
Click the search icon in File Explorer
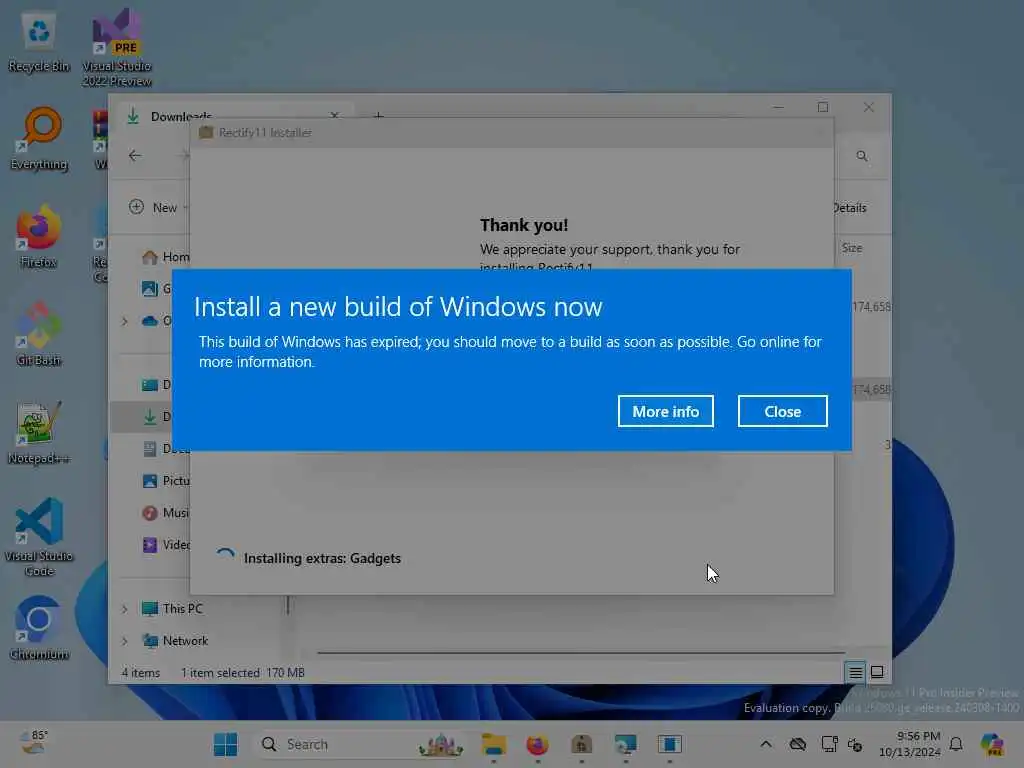(x=862, y=156)
